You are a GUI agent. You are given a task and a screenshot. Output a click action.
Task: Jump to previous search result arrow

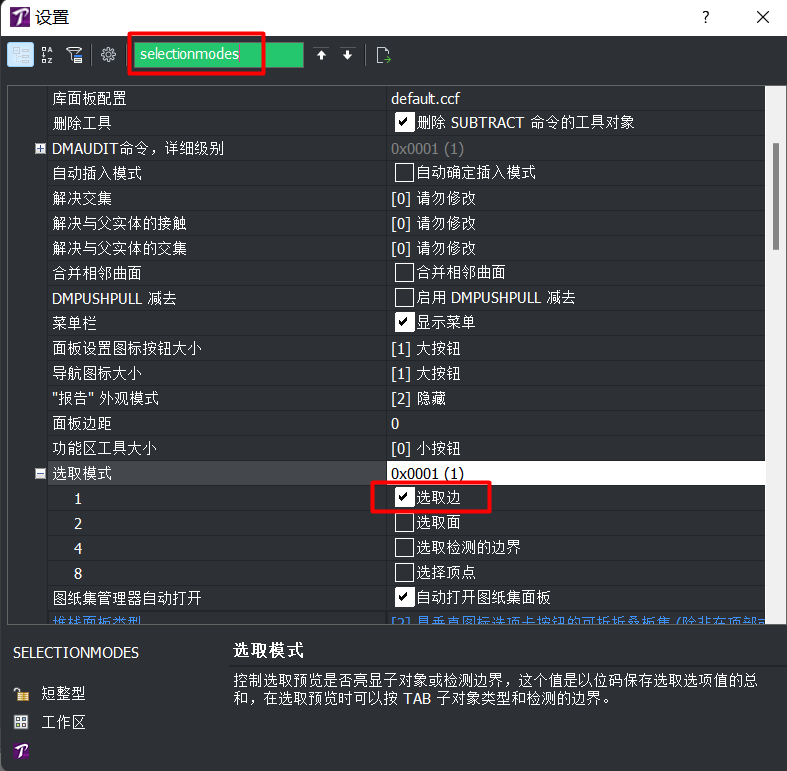pos(321,55)
